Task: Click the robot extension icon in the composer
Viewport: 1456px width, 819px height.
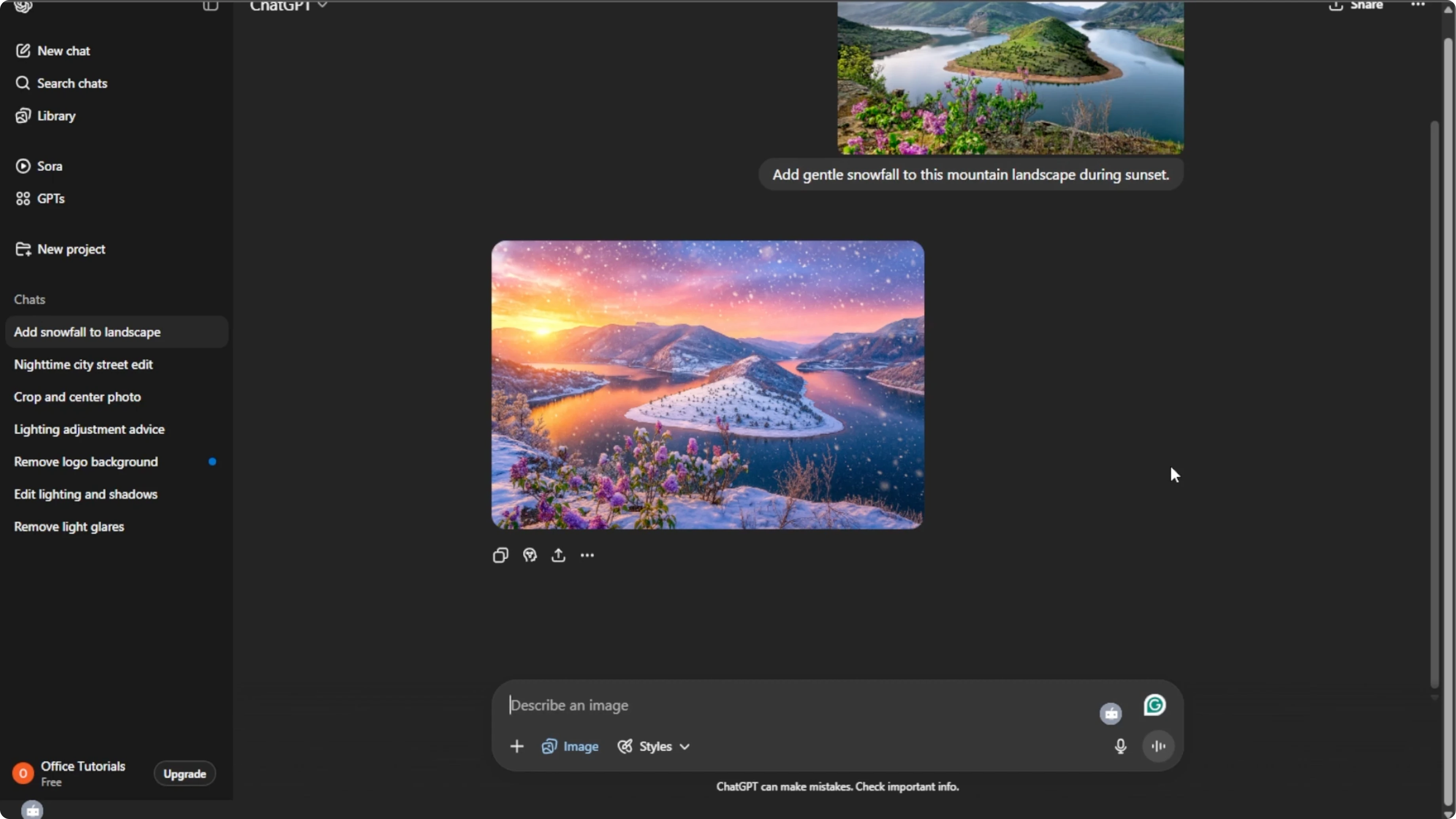Action: coord(1111,713)
